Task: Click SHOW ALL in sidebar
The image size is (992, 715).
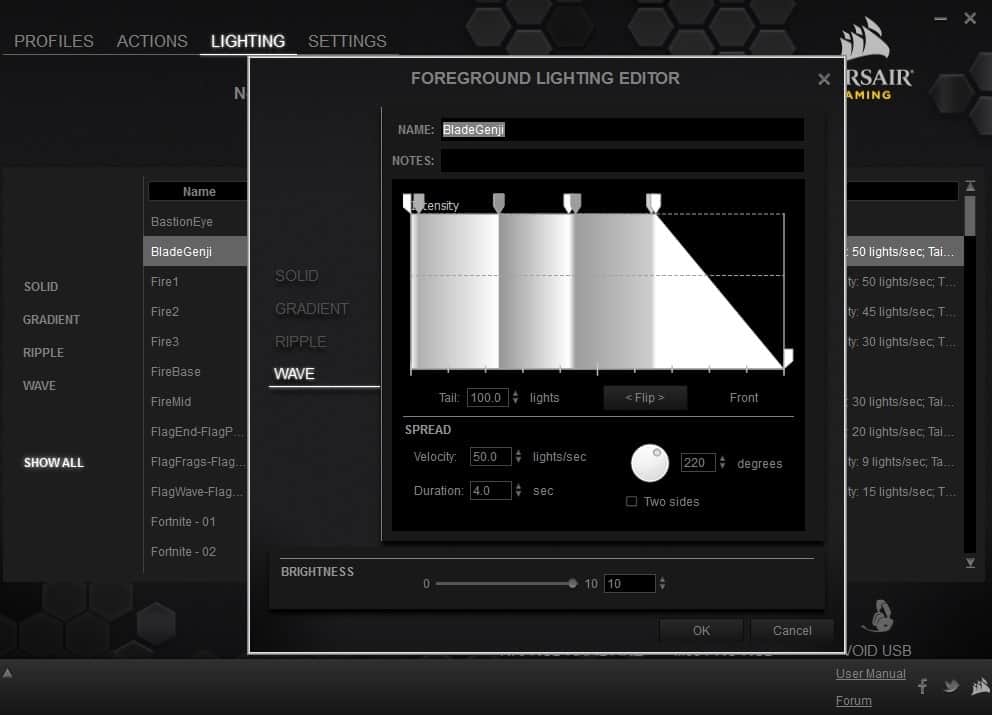Action: pyautogui.click(x=54, y=463)
